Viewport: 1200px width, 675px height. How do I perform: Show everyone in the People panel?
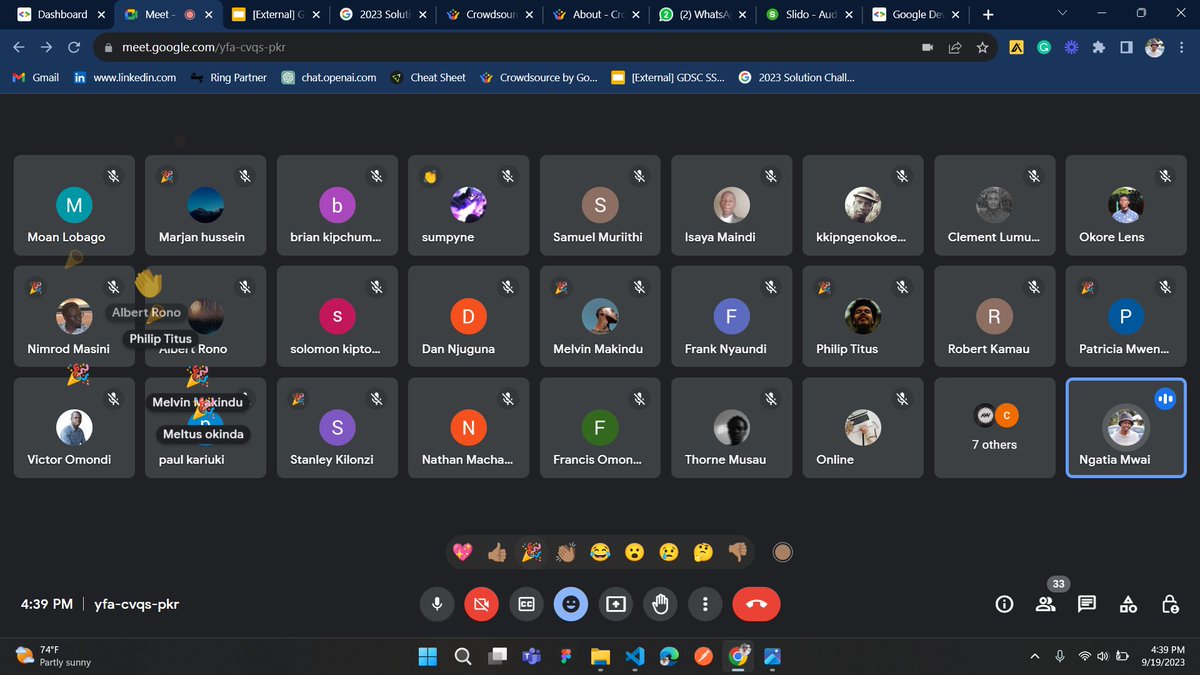1046,604
